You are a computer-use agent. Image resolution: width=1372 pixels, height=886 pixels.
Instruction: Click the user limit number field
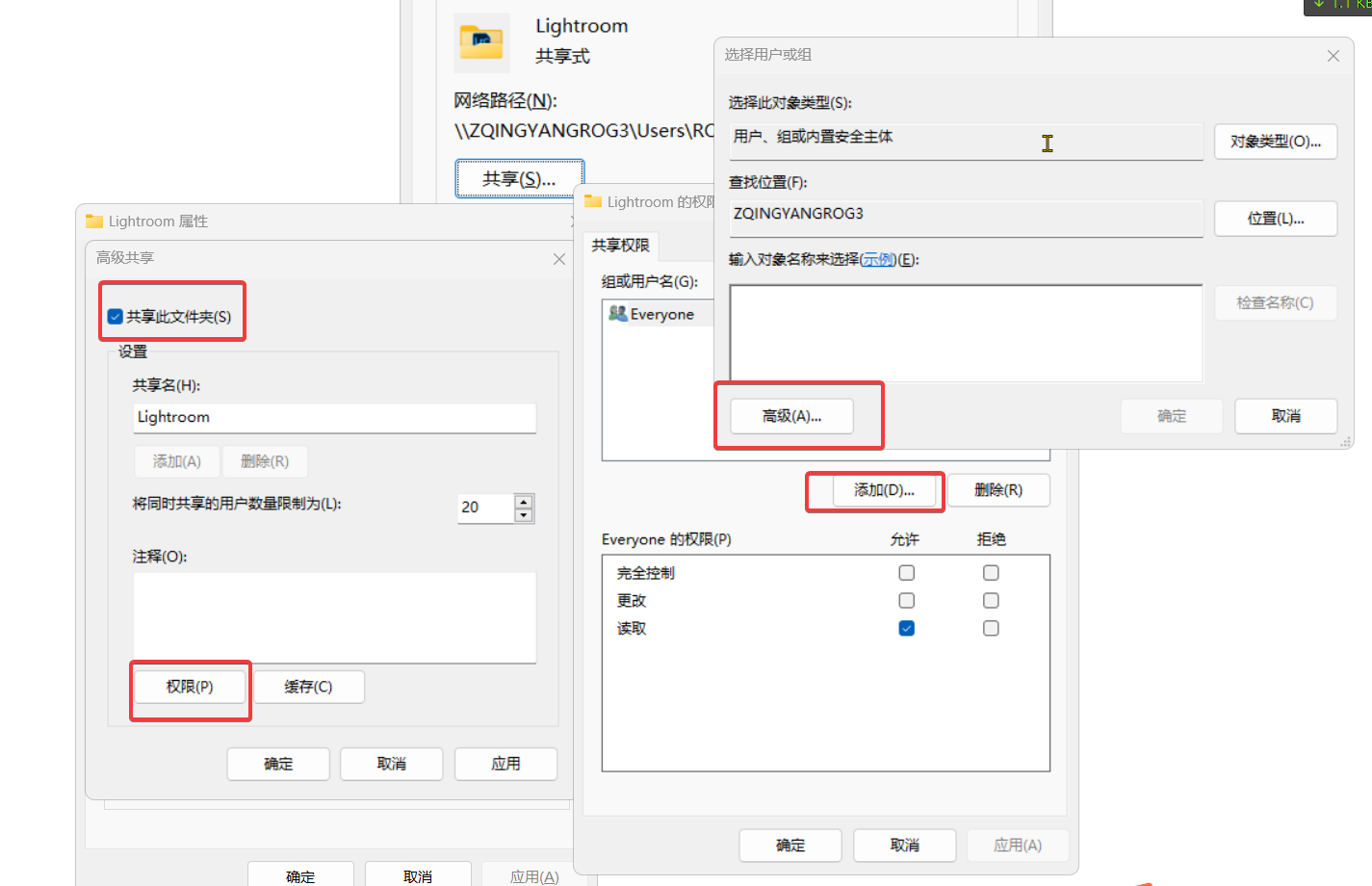click(x=486, y=508)
